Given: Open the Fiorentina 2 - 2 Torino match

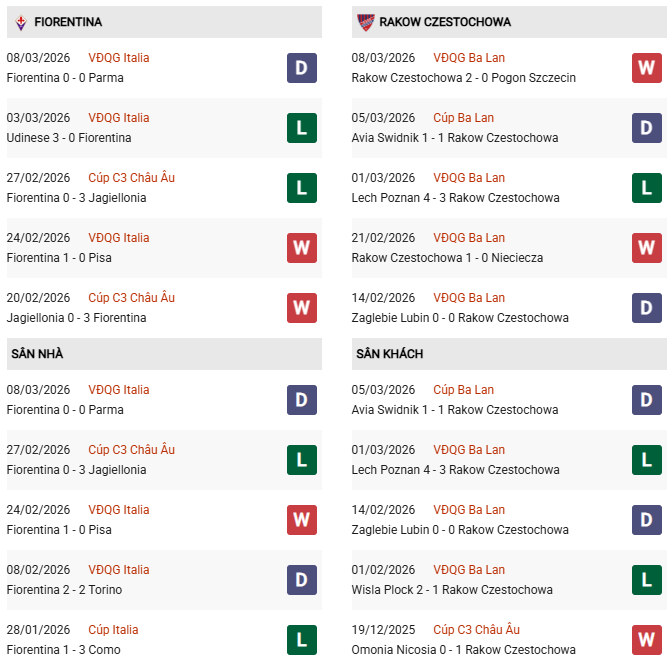Looking at the screenshot, I should pos(64,590).
